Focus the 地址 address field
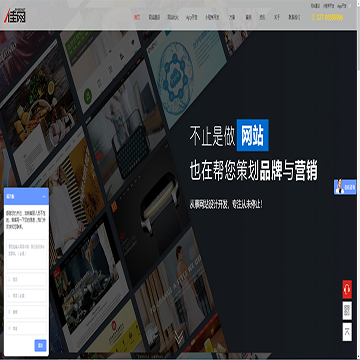The width and height of the screenshot is (360, 360). (26, 328)
